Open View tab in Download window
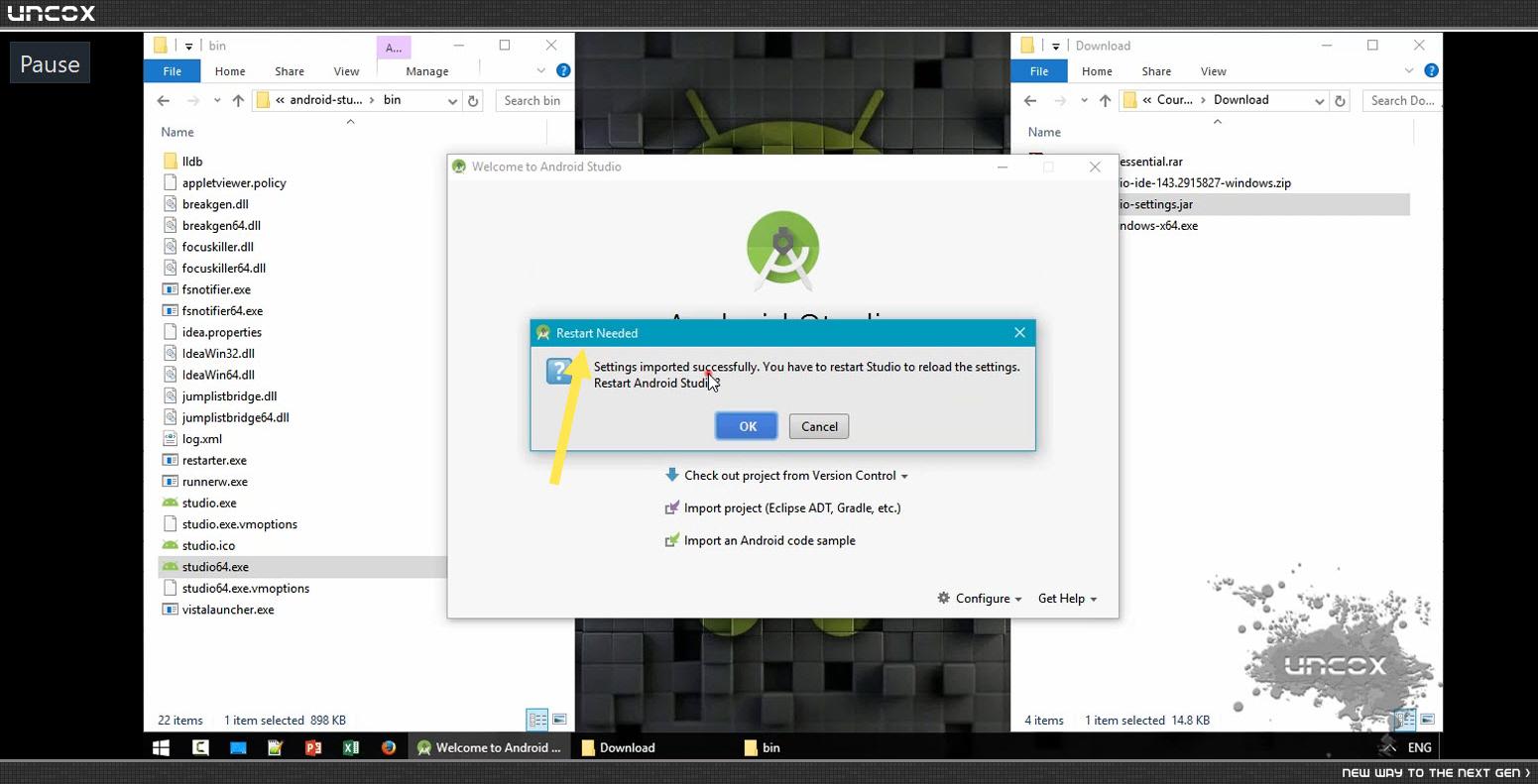The width and height of the screenshot is (1538, 784). tap(1214, 71)
